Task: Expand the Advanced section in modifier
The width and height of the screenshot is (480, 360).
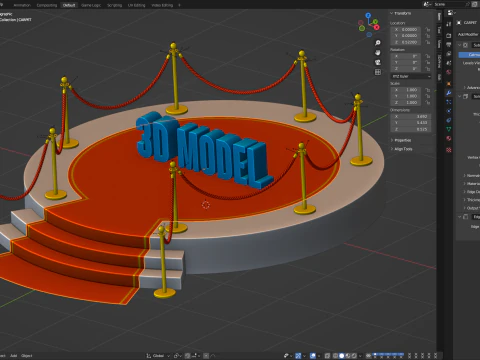Action: (x=471, y=87)
